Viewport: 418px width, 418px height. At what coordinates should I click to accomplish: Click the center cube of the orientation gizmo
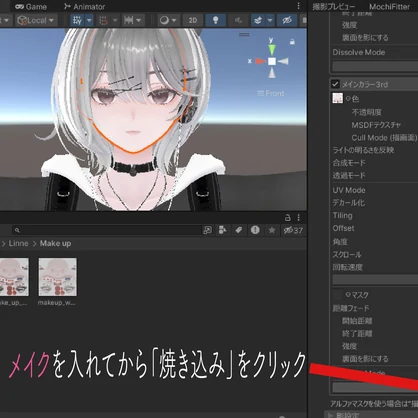pos(272,61)
